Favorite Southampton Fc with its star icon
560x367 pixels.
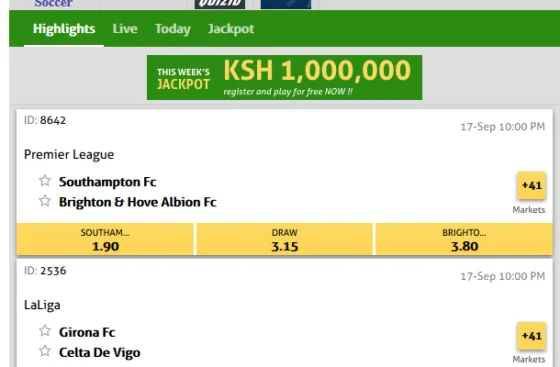45,181
